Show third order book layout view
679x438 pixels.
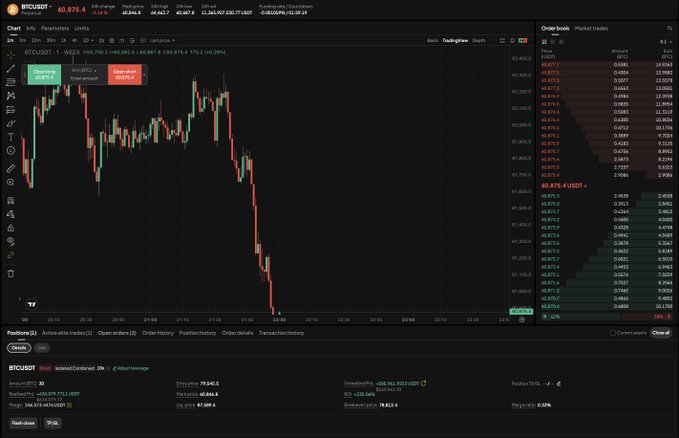[562, 42]
